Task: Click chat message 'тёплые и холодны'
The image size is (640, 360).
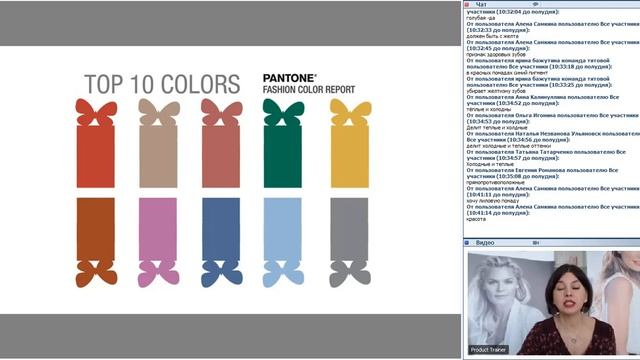Action: coord(489,109)
